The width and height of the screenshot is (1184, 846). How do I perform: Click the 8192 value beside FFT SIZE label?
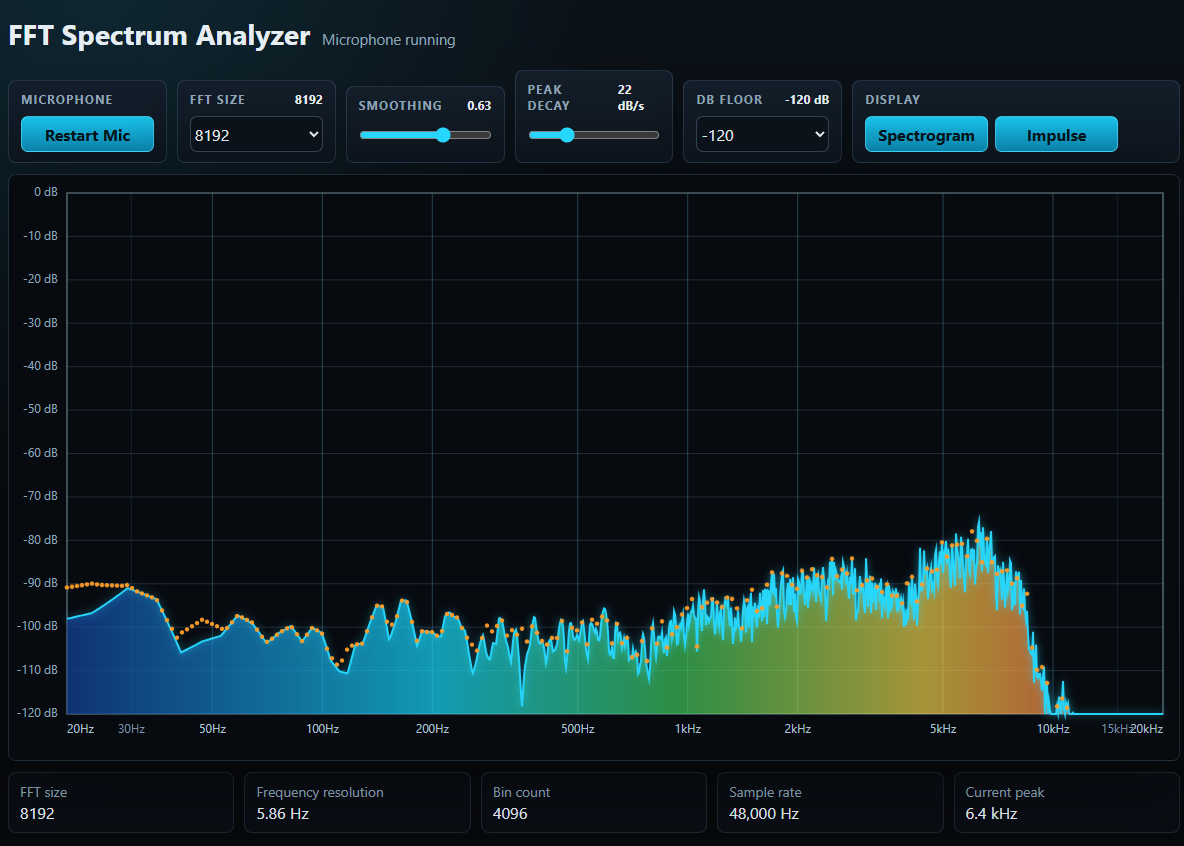[308, 100]
